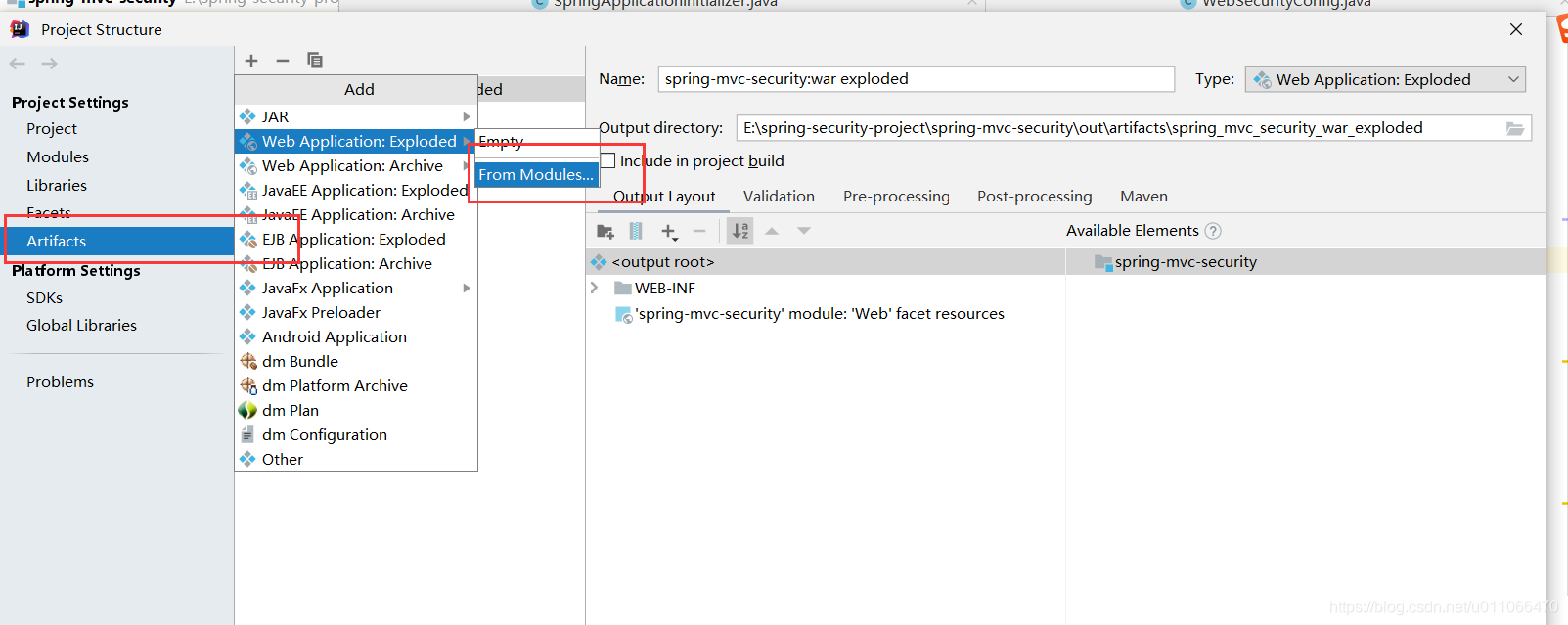Open Facets in Project Settings
Image resolution: width=1568 pixels, height=625 pixels.
click(49, 212)
